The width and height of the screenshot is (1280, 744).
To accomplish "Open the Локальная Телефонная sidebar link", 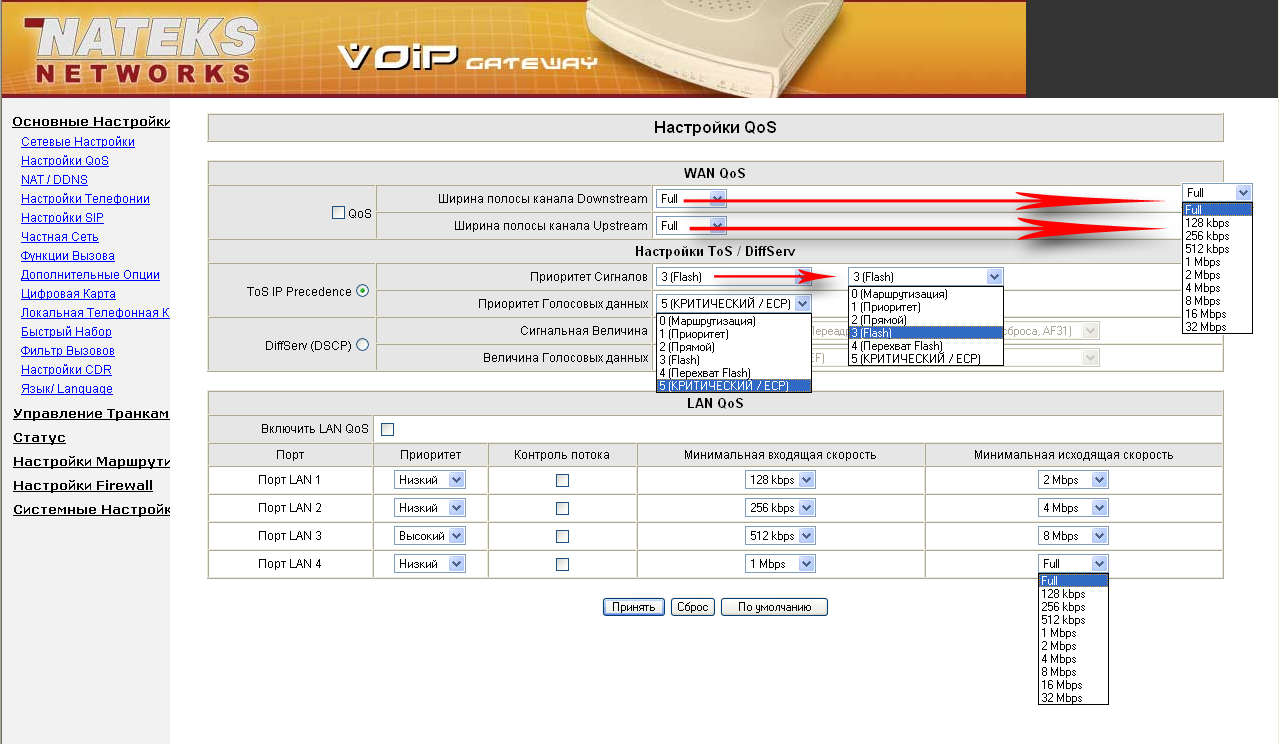I will (95, 313).
